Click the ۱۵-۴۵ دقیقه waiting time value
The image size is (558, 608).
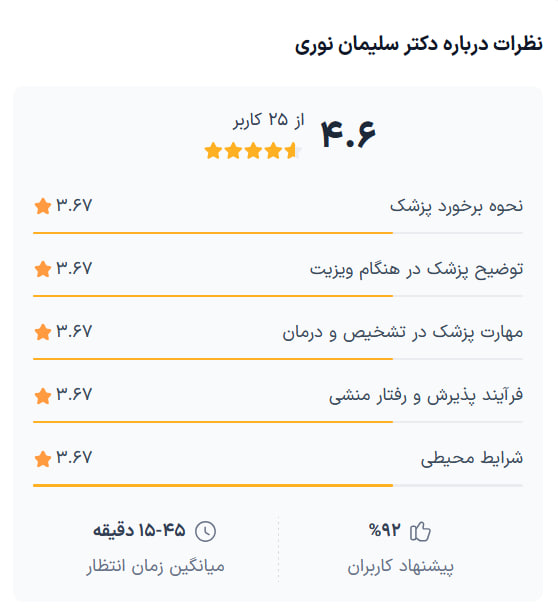[x=139, y=530]
